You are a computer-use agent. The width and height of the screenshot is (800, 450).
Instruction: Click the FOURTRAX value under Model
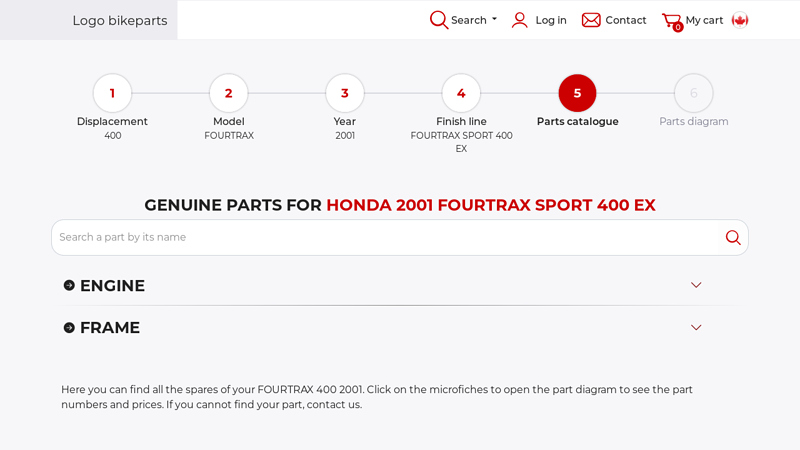[x=229, y=136]
